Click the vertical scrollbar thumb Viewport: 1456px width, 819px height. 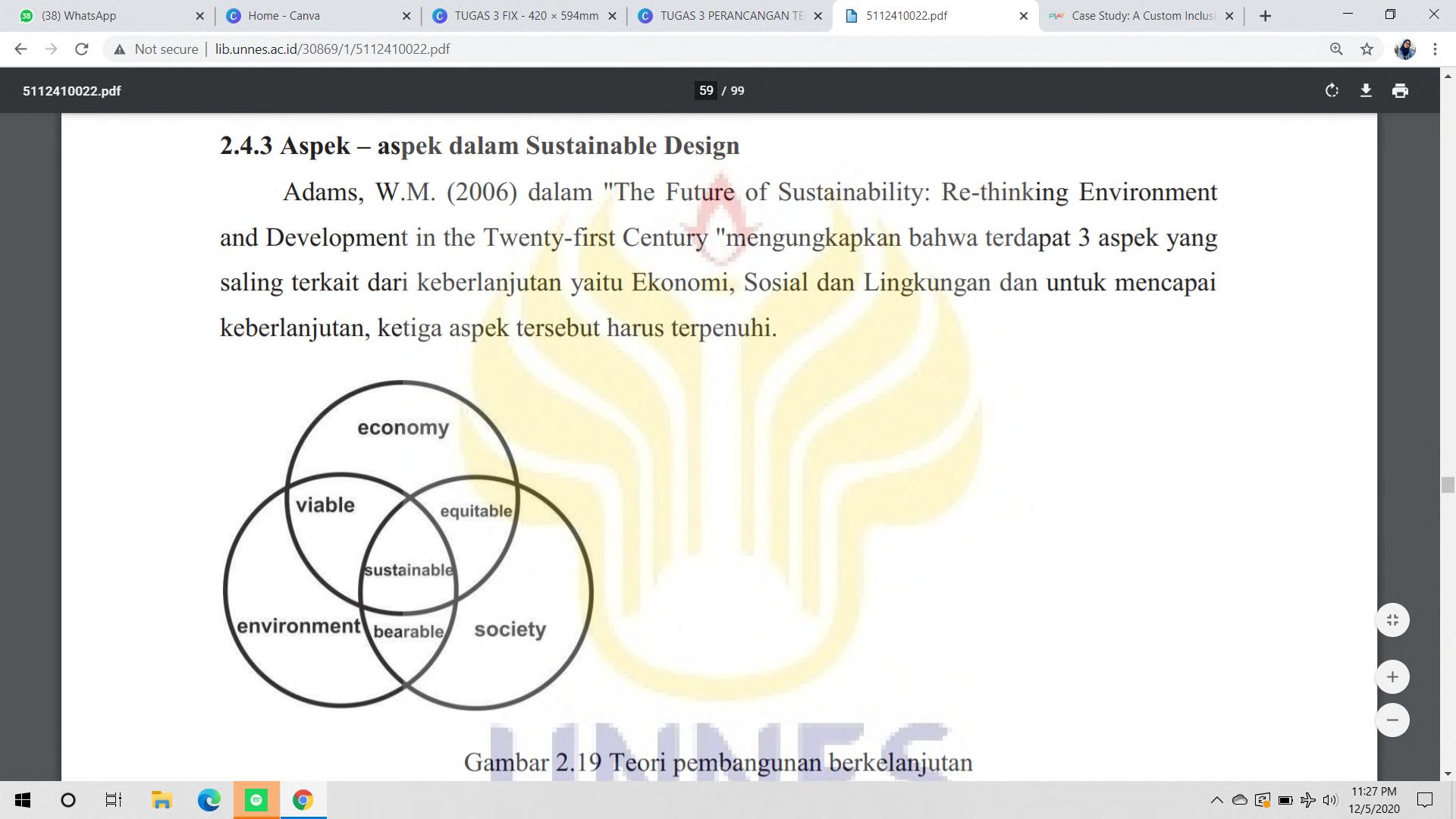pyautogui.click(x=1448, y=485)
